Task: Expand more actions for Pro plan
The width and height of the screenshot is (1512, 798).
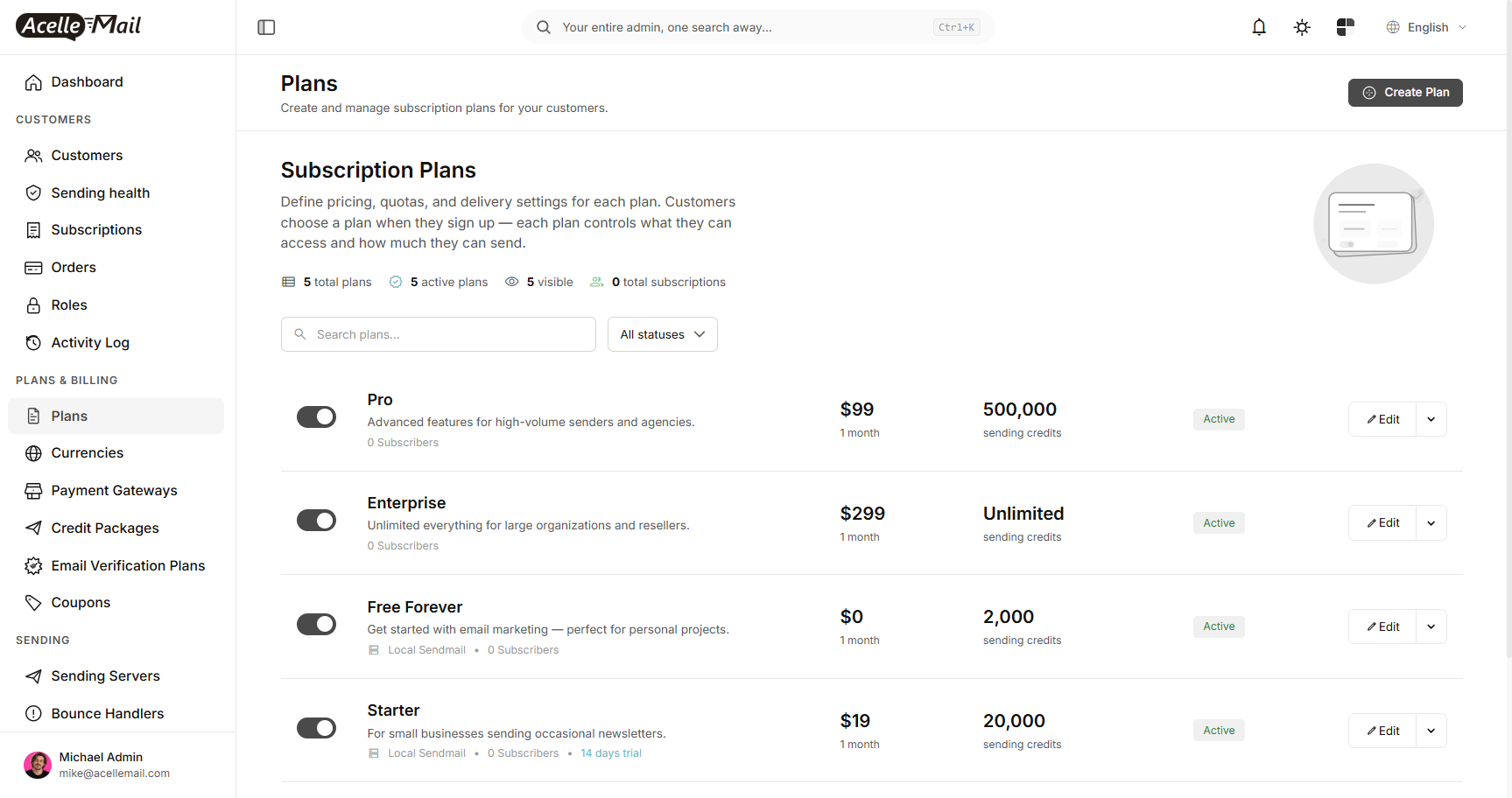Action: click(x=1431, y=419)
